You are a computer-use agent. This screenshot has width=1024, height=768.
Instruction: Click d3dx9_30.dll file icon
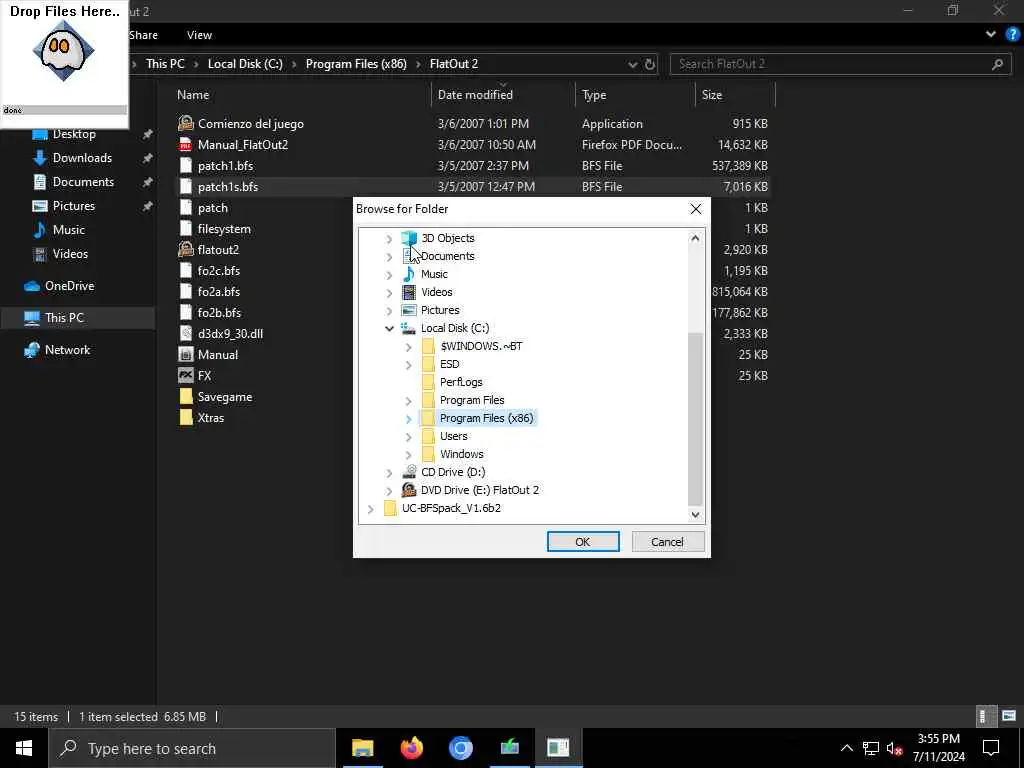tap(186, 333)
